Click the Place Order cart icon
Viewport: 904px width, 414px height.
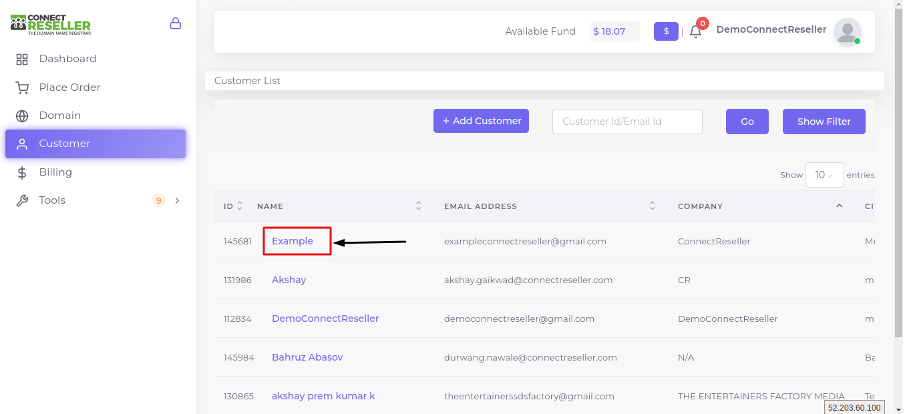22,88
